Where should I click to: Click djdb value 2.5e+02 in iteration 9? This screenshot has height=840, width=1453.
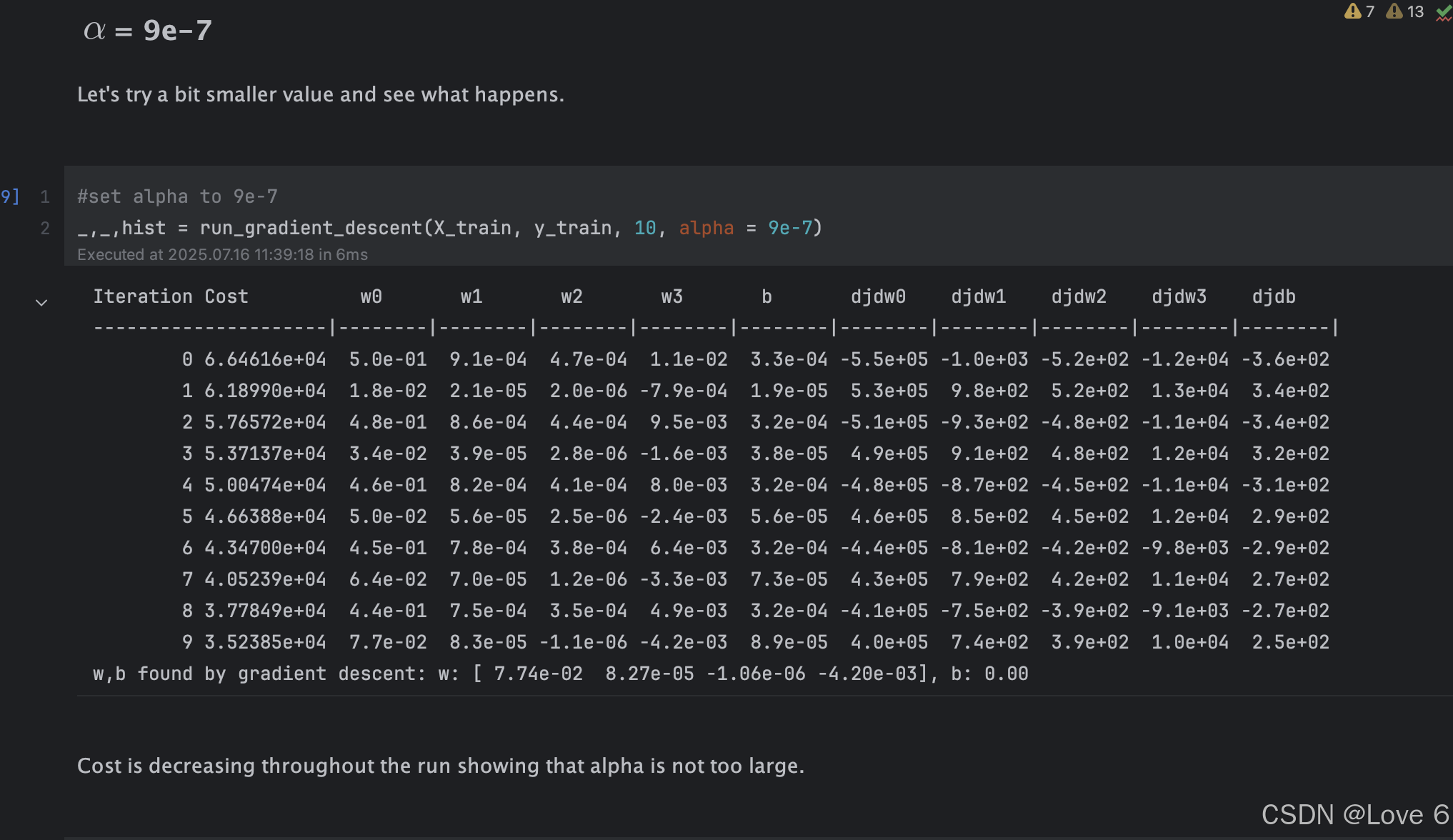1291,642
